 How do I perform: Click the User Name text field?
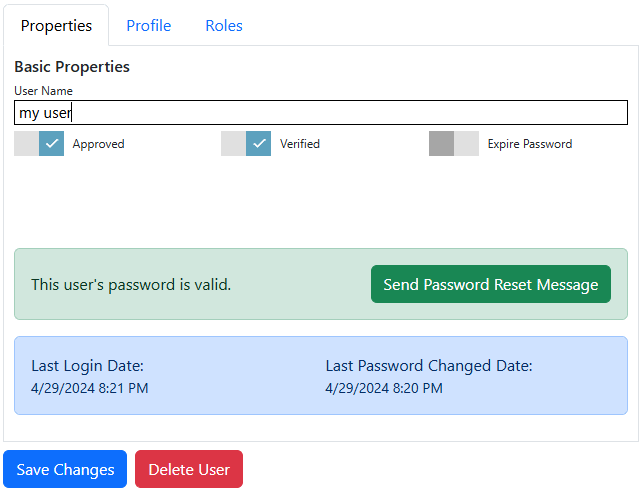[x=320, y=113]
